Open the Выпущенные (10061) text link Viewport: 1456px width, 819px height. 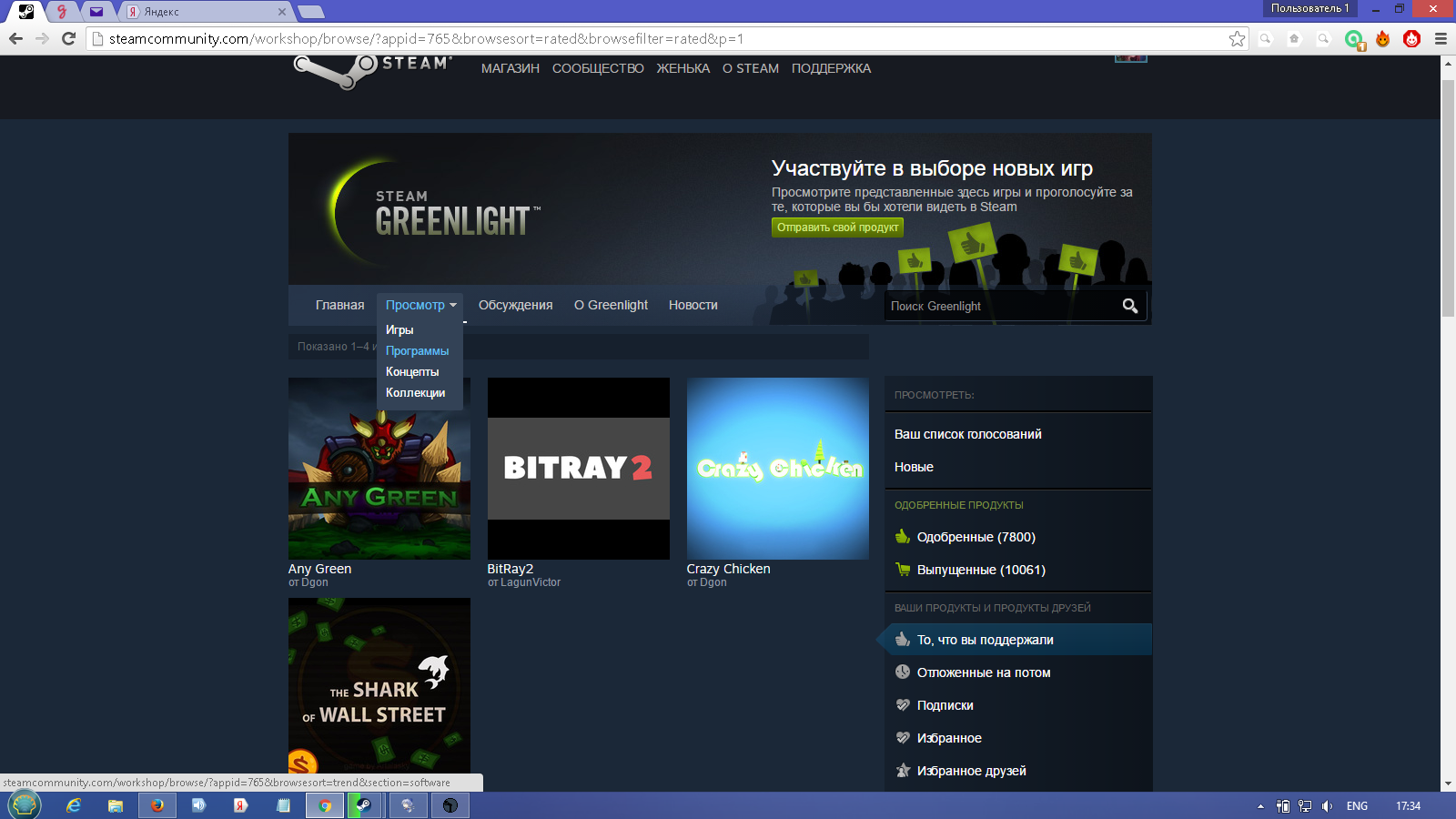tap(981, 570)
